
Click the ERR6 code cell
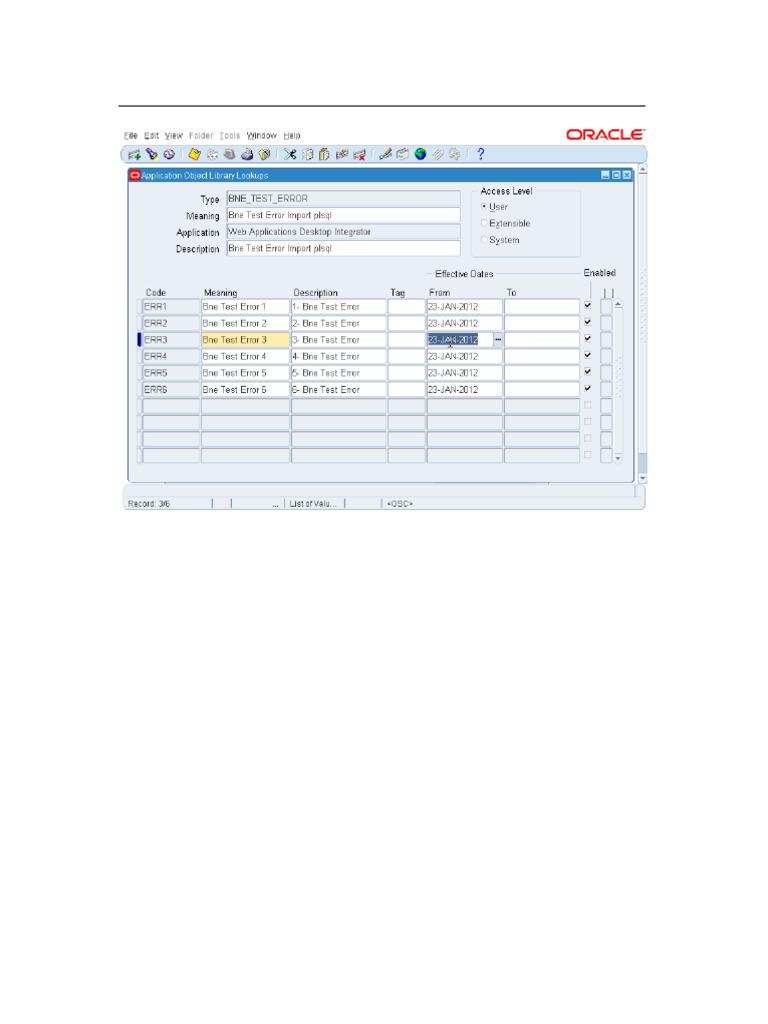(x=171, y=389)
